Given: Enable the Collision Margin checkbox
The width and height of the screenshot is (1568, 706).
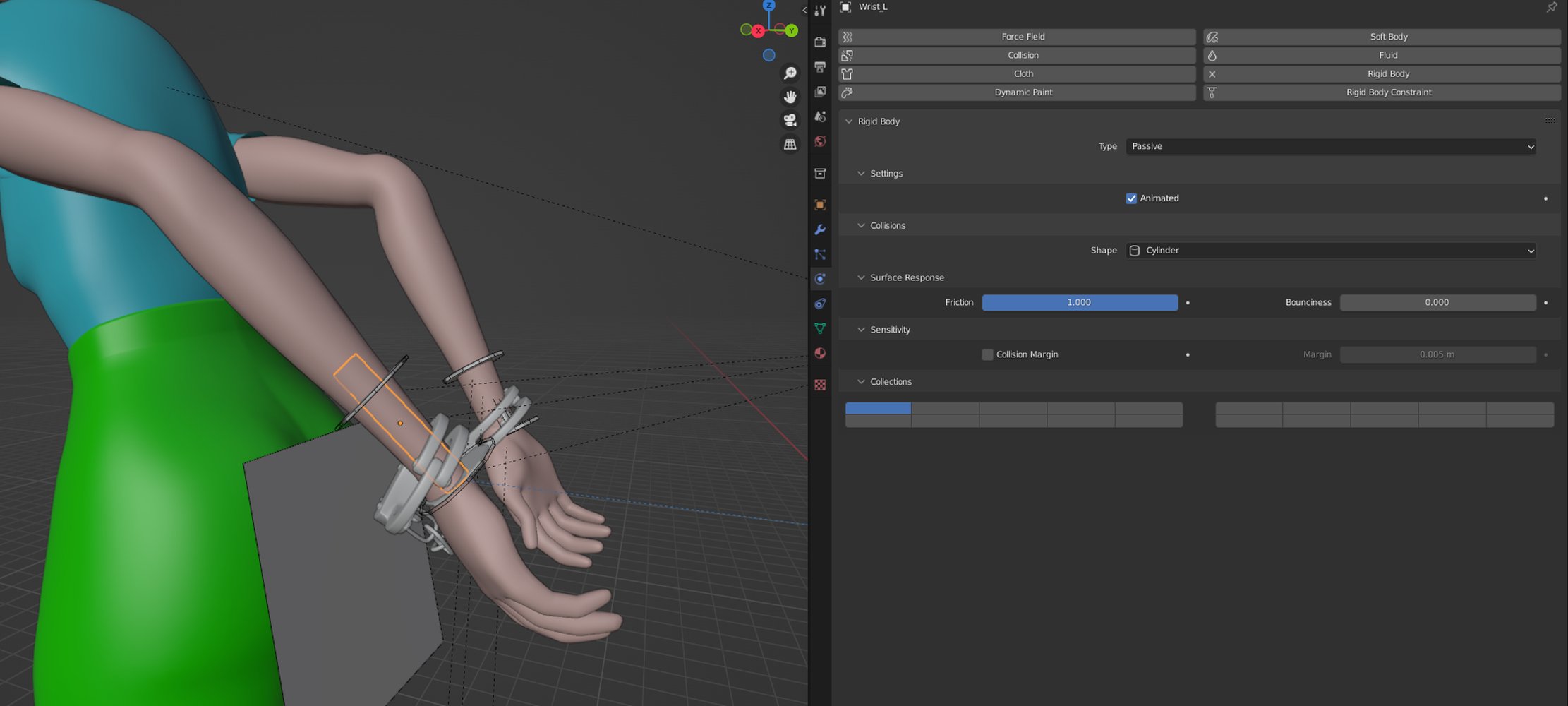Looking at the screenshot, I should [x=987, y=354].
